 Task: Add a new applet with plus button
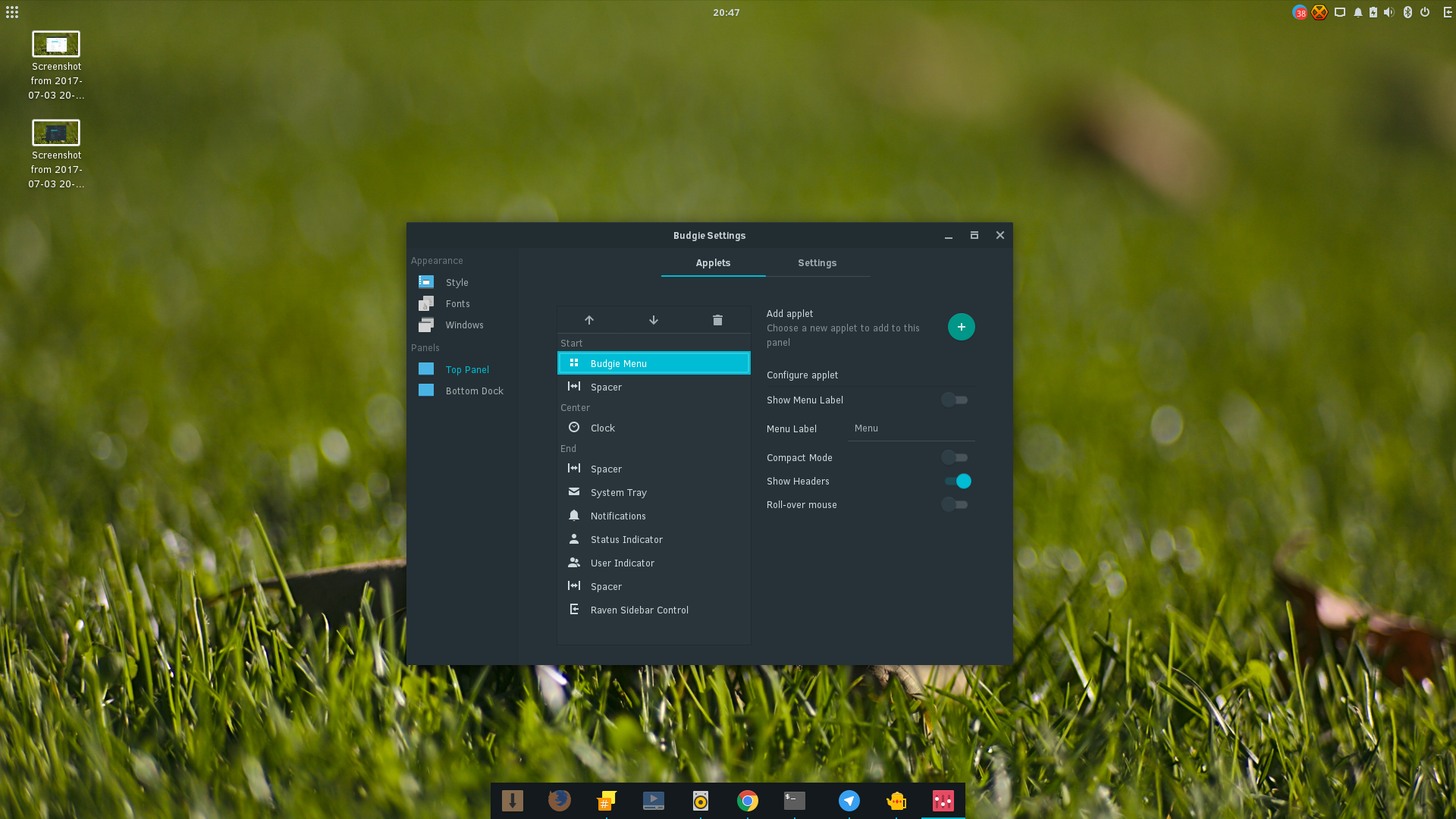click(961, 327)
